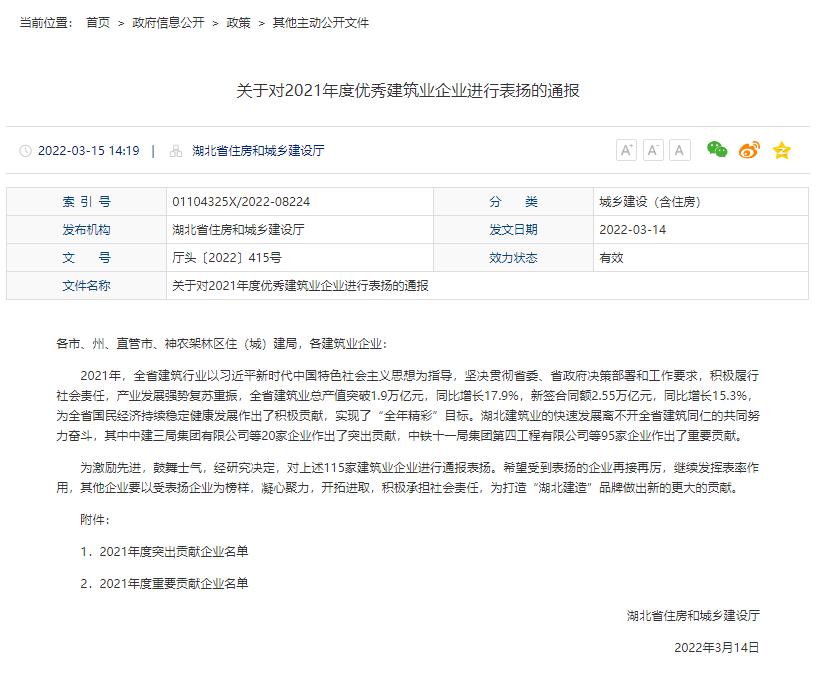Share via the yellow star Qzone icon
Screen dimensions: 821x674
click(x=781, y=150)
